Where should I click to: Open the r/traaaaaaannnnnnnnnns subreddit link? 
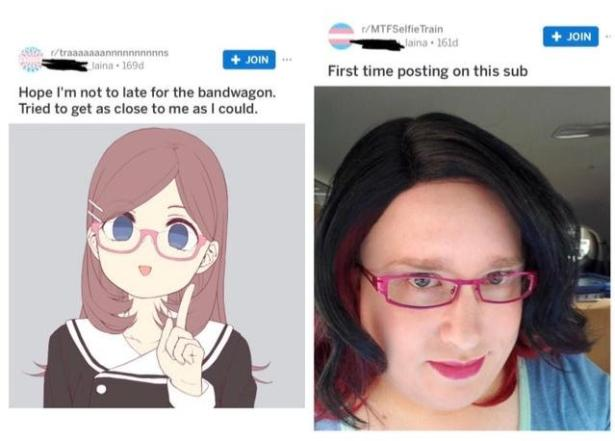(109, 53)
